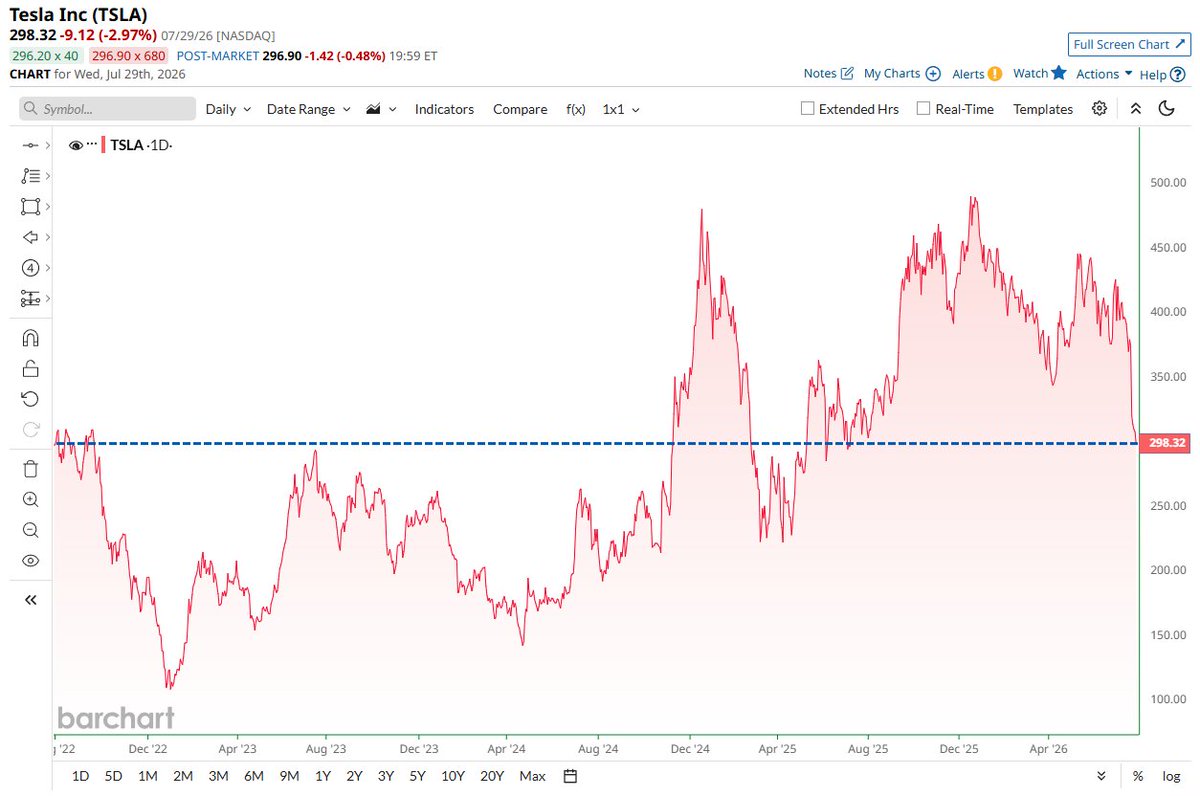
Task: Expand line tool submenu arrow
Action: pos(47,145)
